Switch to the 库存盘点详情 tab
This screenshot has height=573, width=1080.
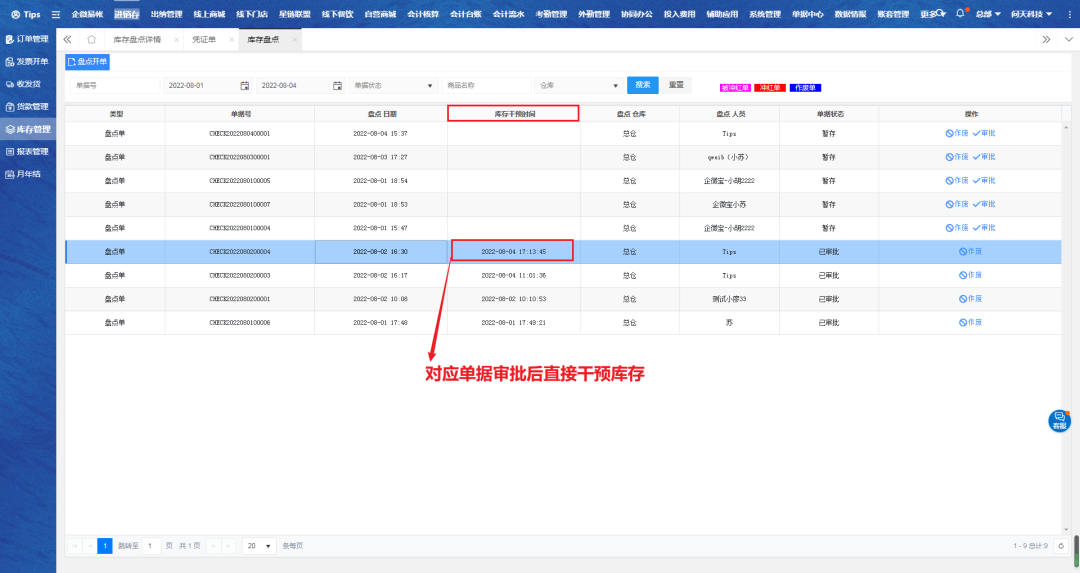[x=137, y=39]
